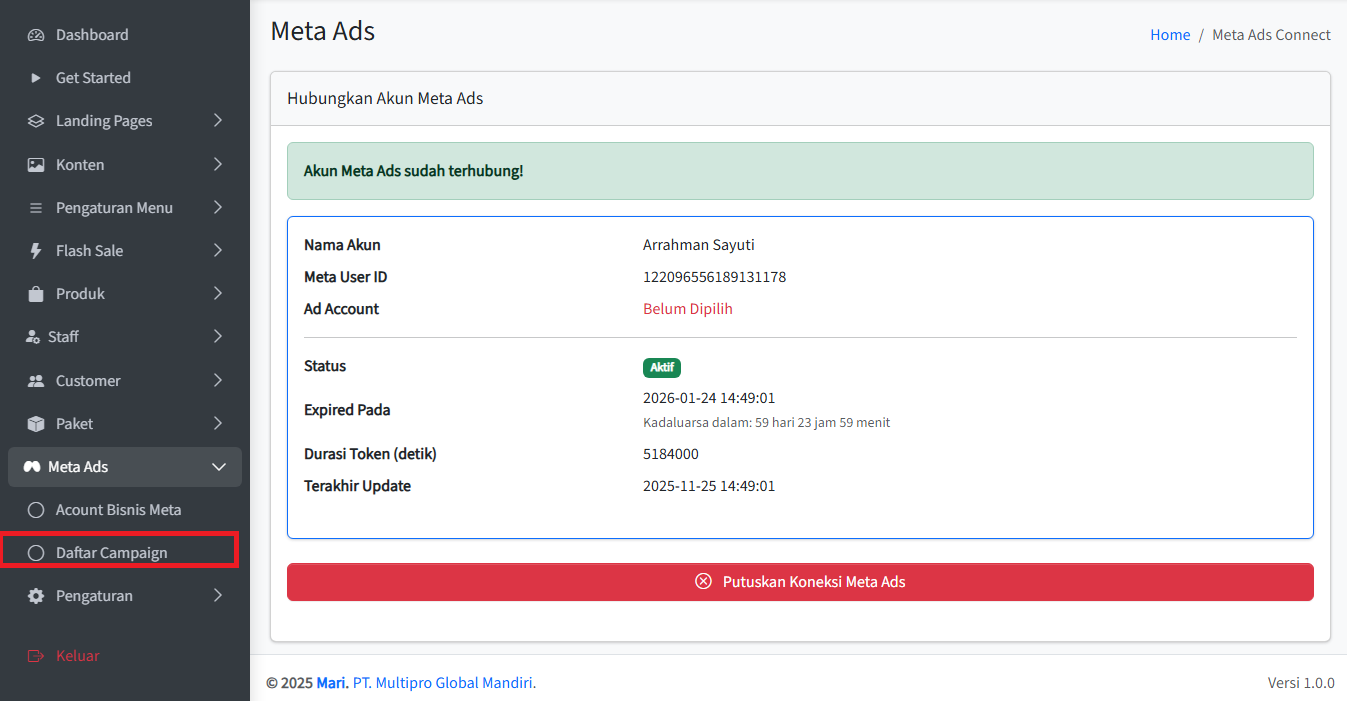Screen dimensions: 1347x701
Task: Click the Konten image icon
Action: [36, 165]
